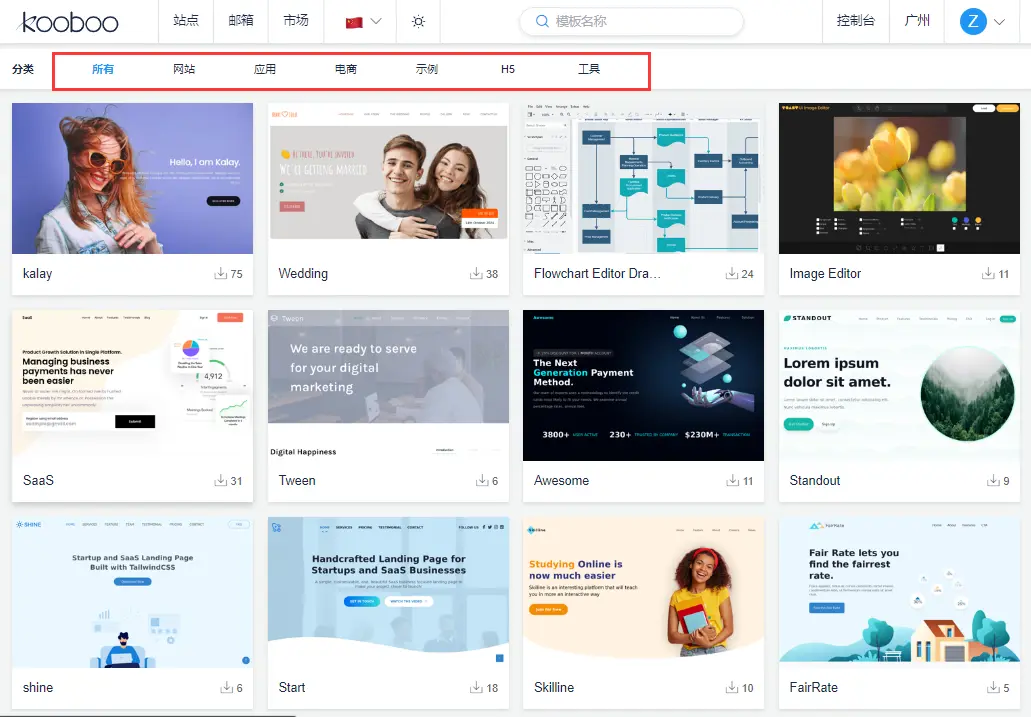This screenshot has height=717, width=1031.
Task: Click download icon on Wedding template
Action: pos(476,273)
